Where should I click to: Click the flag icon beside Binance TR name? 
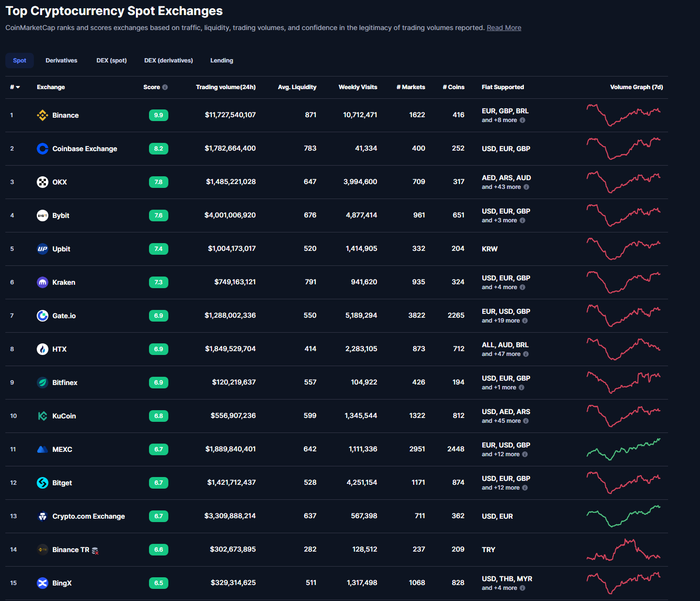[x=95, y=551]
